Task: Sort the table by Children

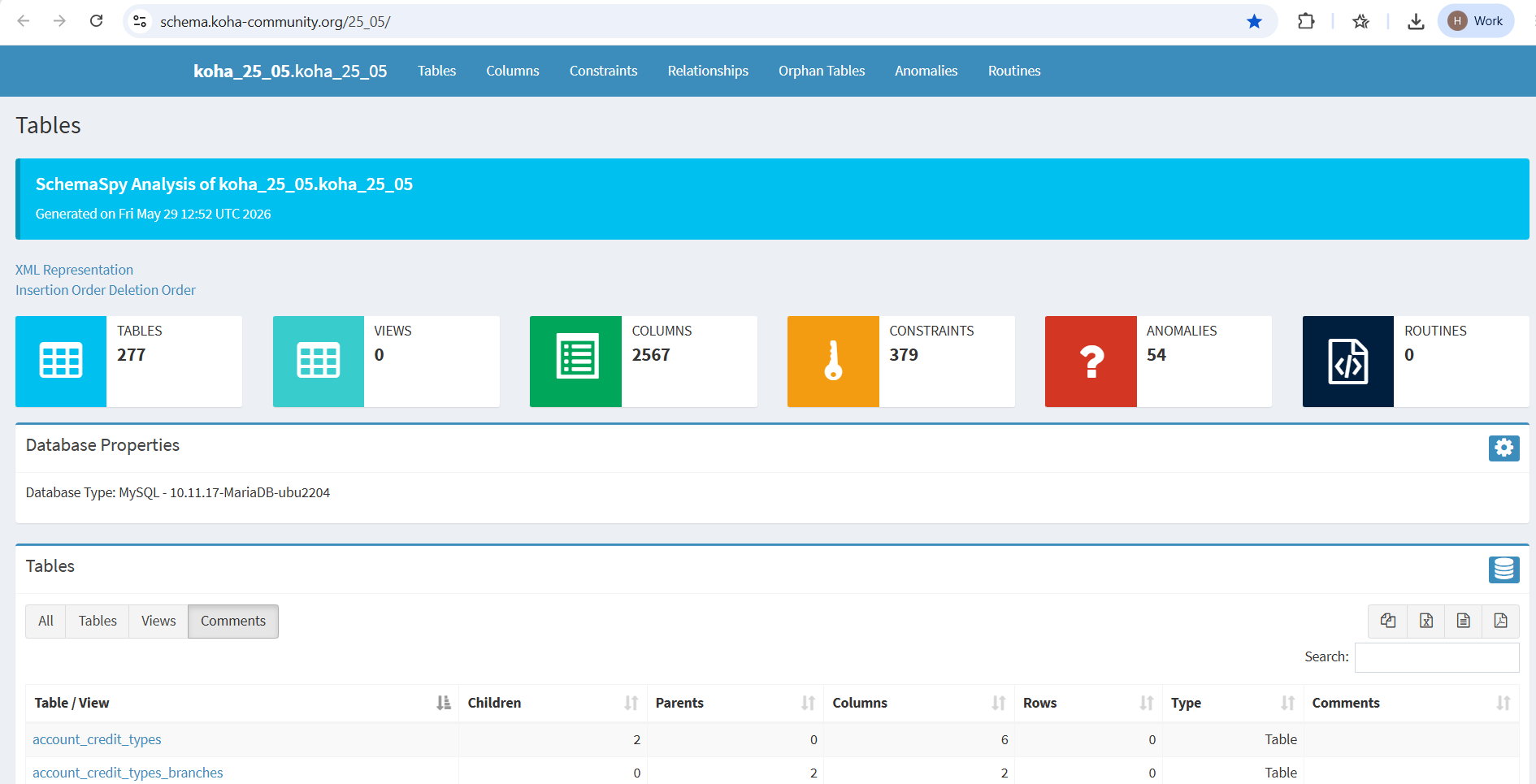Action: pos(553,704)
